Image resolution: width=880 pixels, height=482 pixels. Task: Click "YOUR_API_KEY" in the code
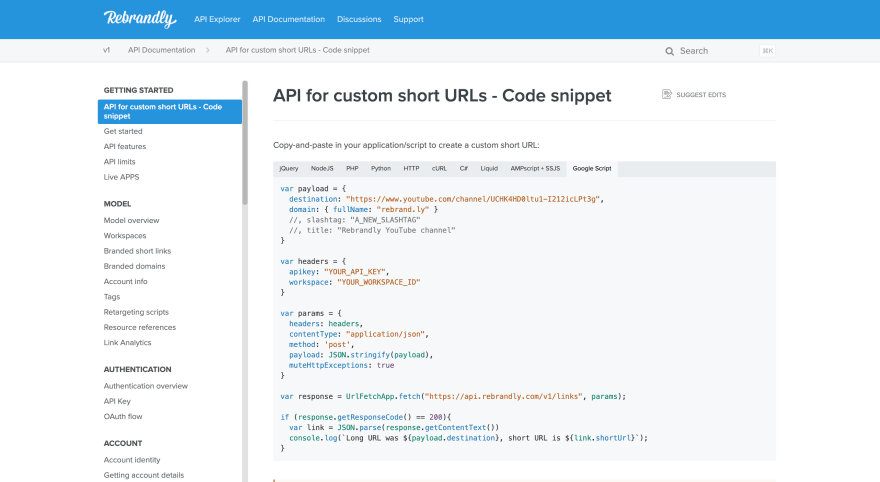355,272
